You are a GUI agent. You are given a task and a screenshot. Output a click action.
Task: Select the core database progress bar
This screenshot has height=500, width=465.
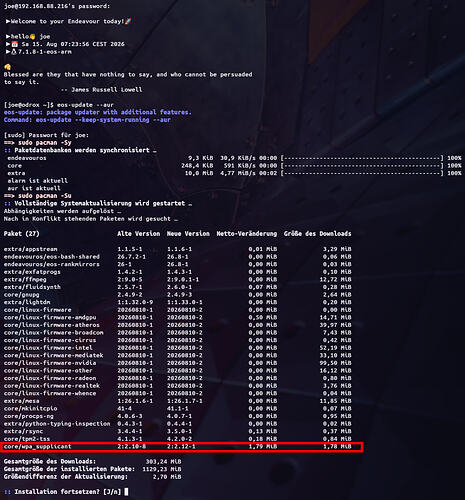tap(362, 166)
